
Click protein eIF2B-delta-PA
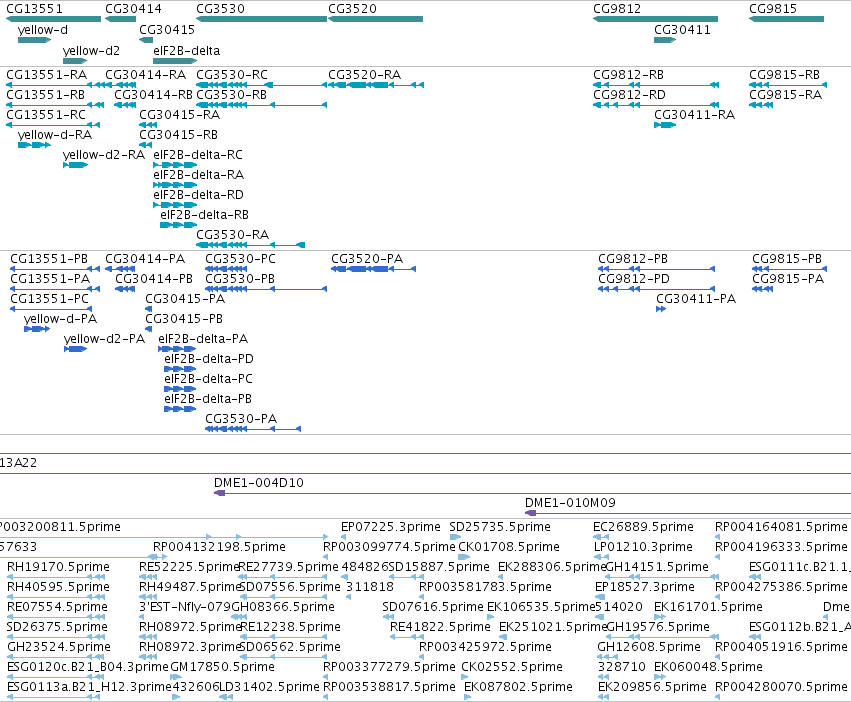pyautogui.click(x=177, y=349)
